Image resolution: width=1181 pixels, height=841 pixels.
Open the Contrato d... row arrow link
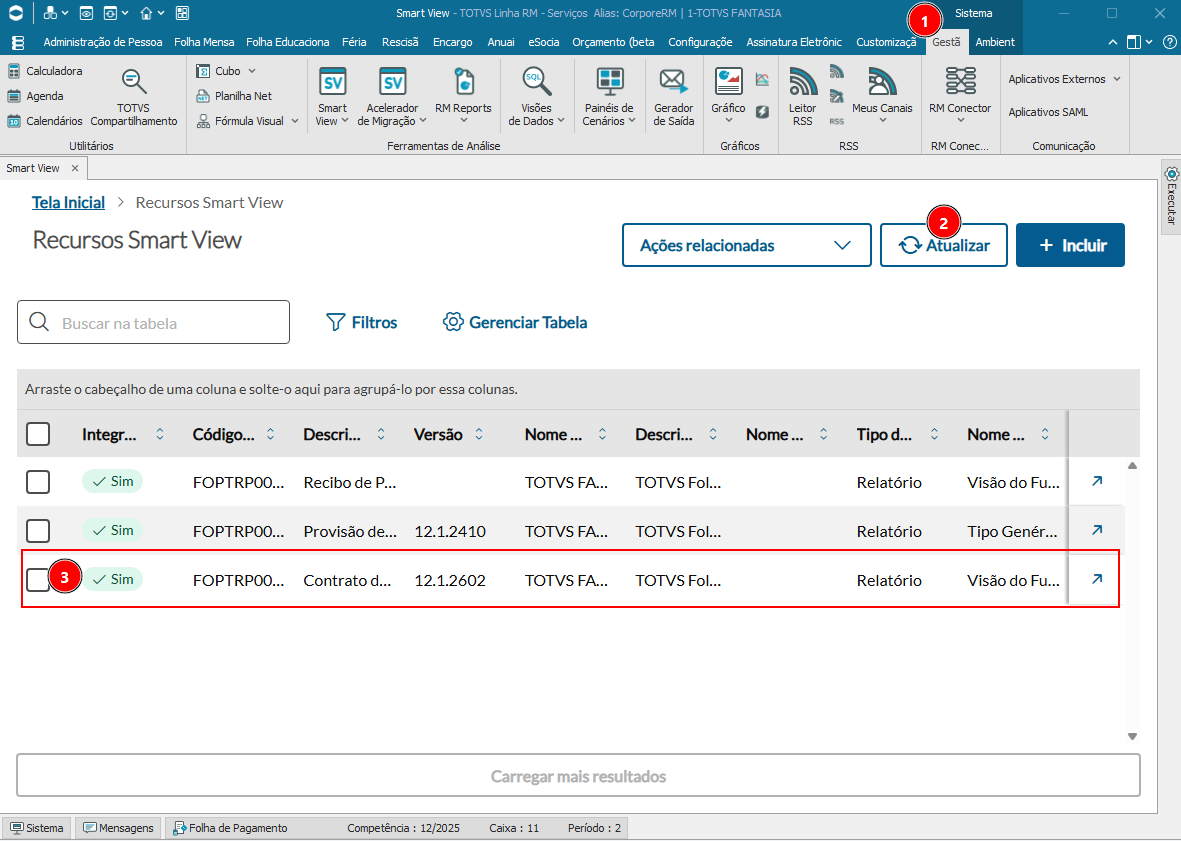(1097, 579)
